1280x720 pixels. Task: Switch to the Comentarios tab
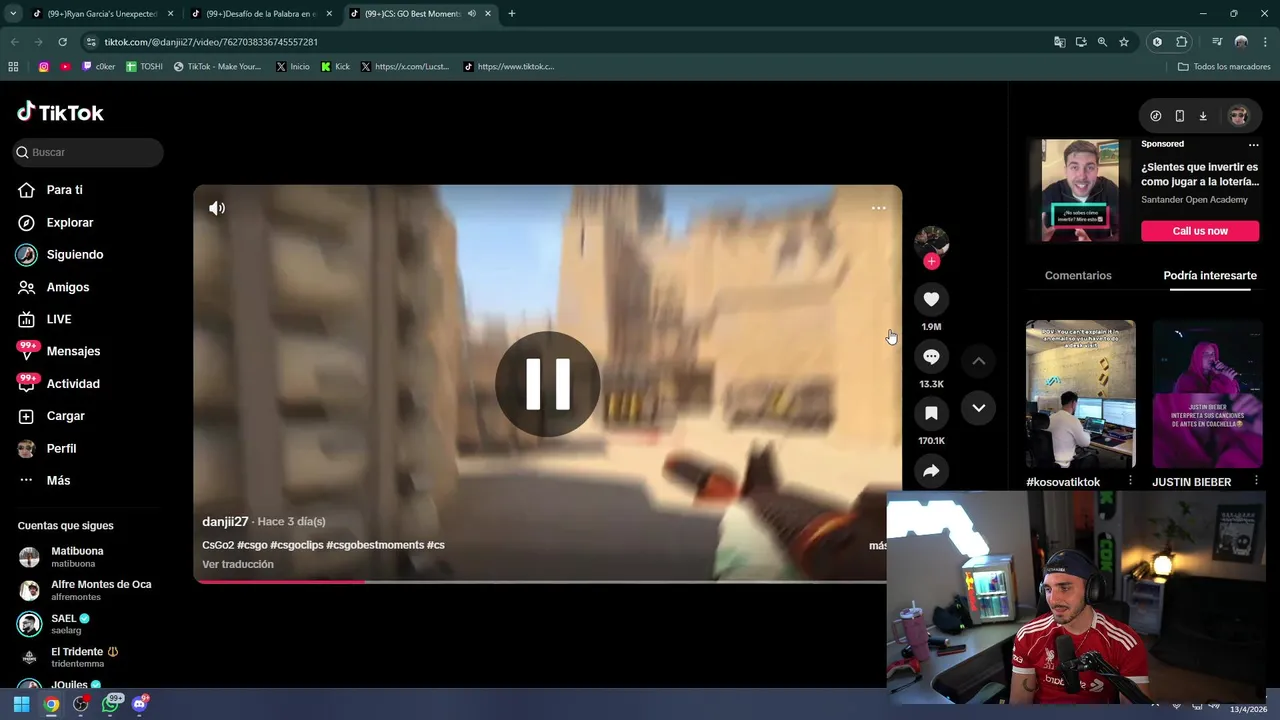click(x=1078, y=275)
